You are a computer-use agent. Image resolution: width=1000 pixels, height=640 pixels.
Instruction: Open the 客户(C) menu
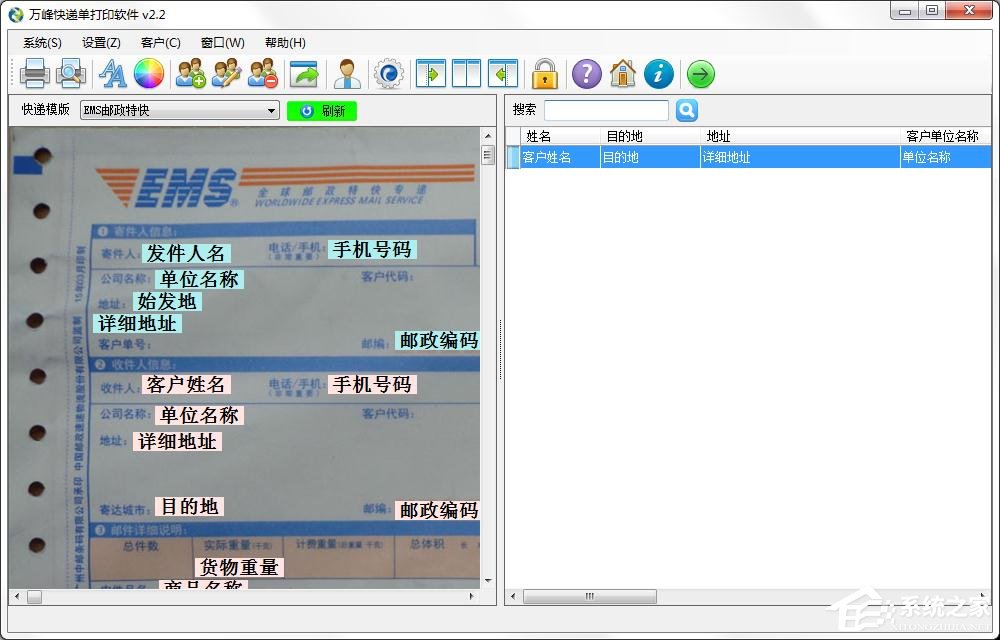(161, 43)
